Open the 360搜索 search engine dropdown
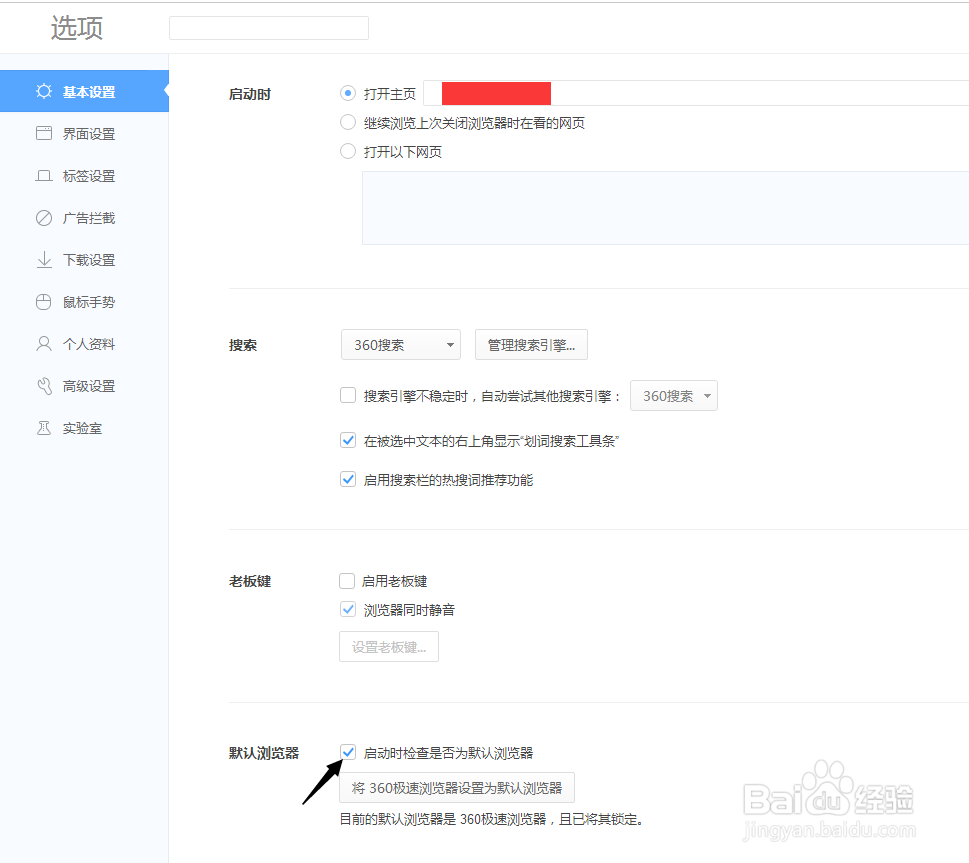This screenshot has width=969, height=863. click(x=400, y=344)
